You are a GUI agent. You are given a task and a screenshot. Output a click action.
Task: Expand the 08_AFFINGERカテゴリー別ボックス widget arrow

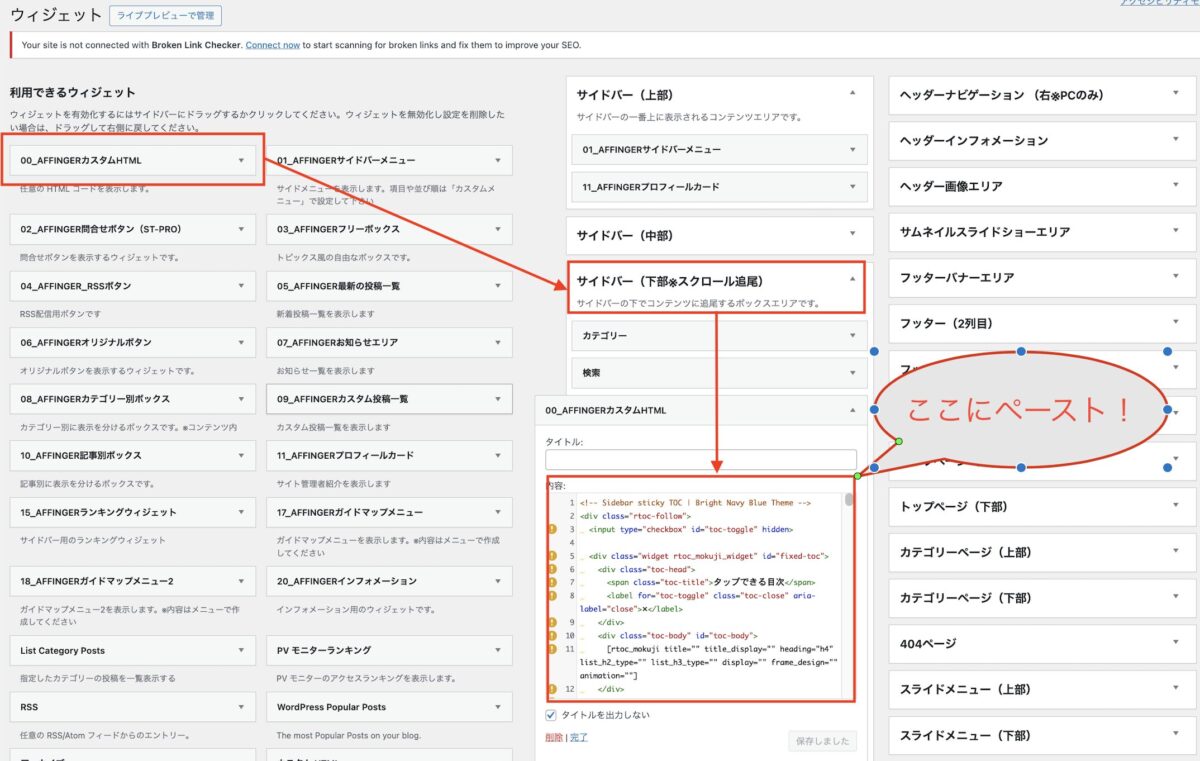point(241,399)
